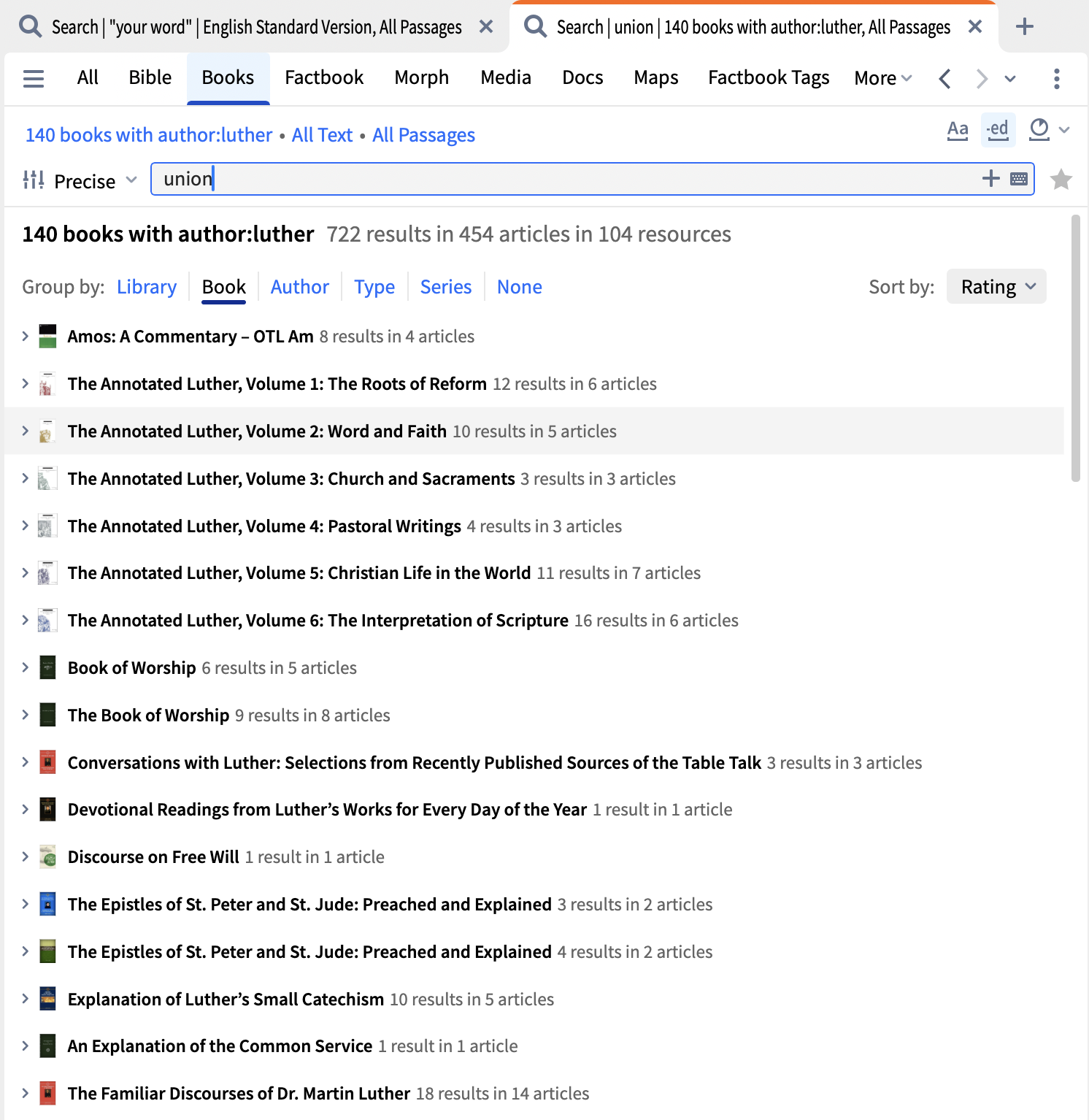Click The Book of Worship 9 results cover
Screen dimensions: 1089x1120
point(47,715)
